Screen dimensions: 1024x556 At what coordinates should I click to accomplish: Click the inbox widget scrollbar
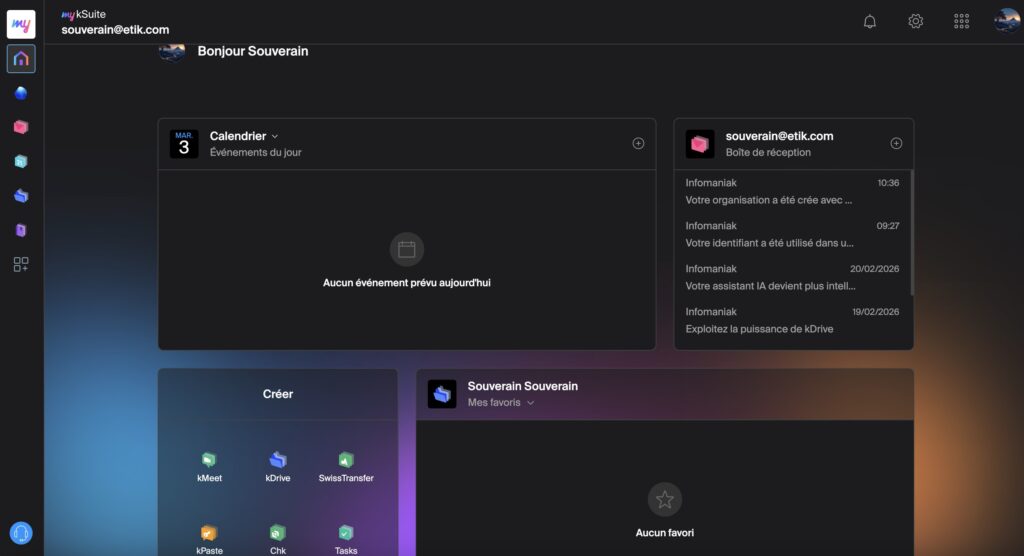coord(912,233)
